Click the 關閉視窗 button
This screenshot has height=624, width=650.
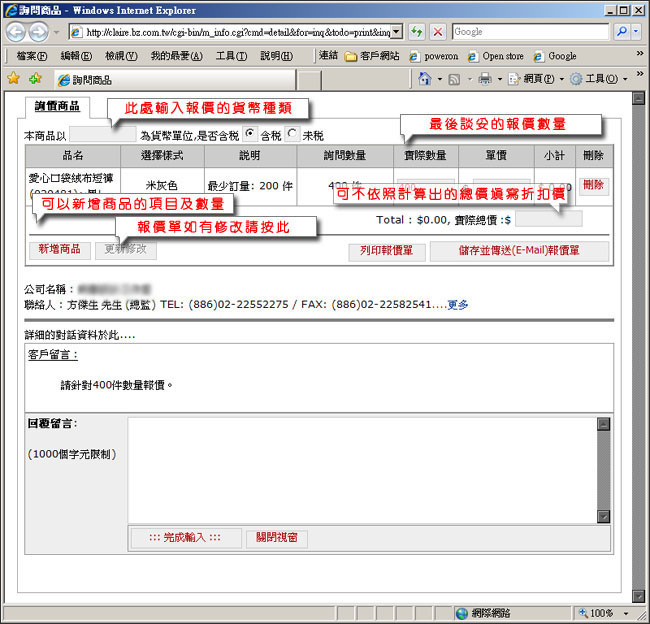coord(276,538)
